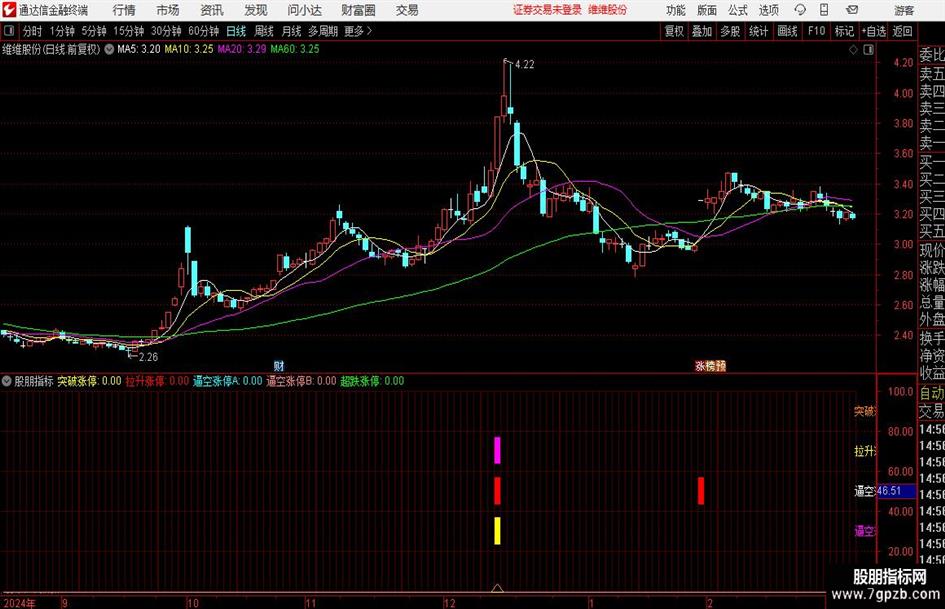Screen dimensions: 945x609
Task: Click the diamond icon at chart corner
Action: coord(853,50)
